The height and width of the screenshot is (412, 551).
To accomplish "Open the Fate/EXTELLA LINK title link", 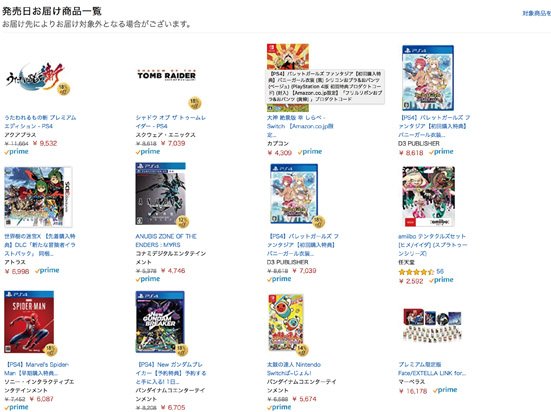I will (432, 369).
